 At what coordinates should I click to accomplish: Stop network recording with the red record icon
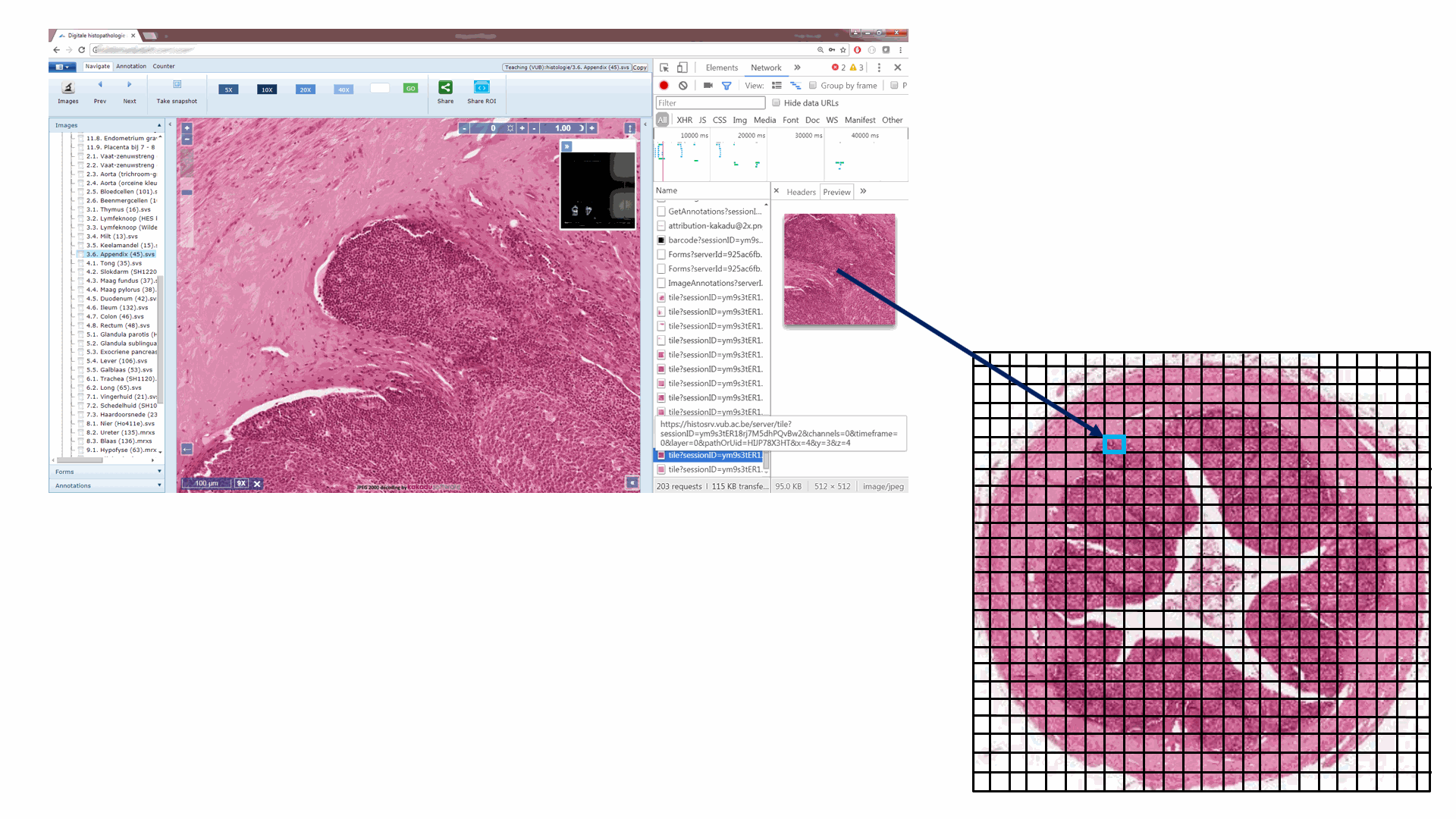(x=664, y=86)
